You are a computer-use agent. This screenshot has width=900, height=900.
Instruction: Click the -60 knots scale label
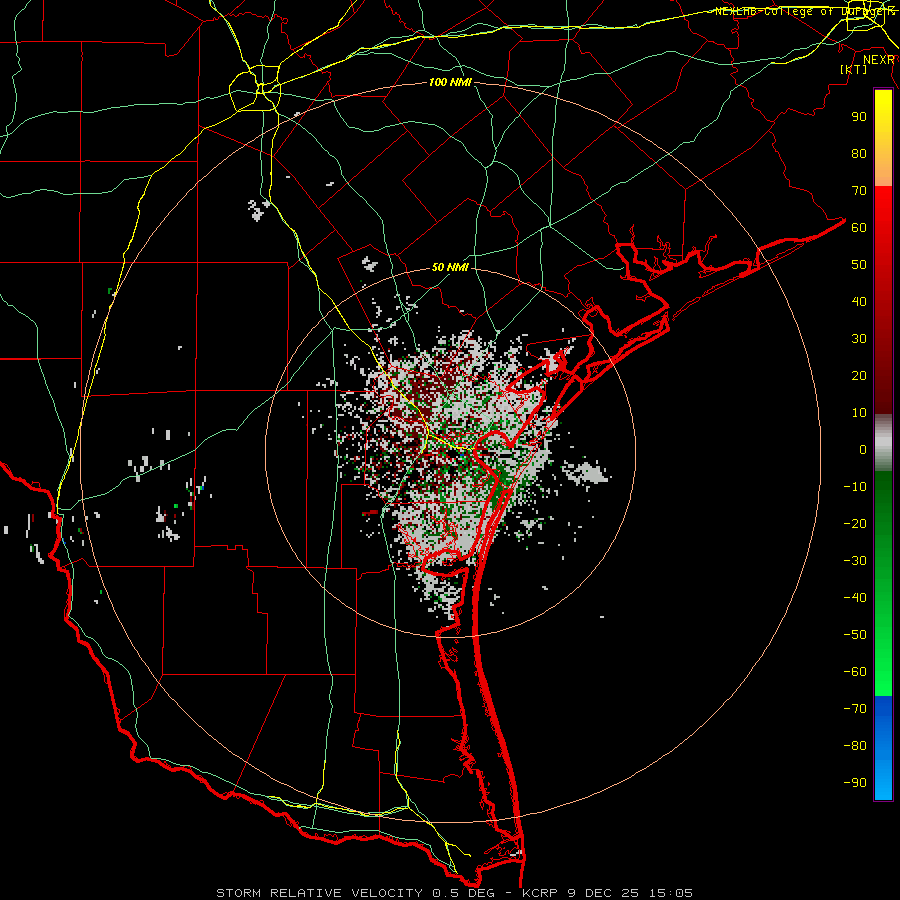pyautogui.click(x=855, y=672)
